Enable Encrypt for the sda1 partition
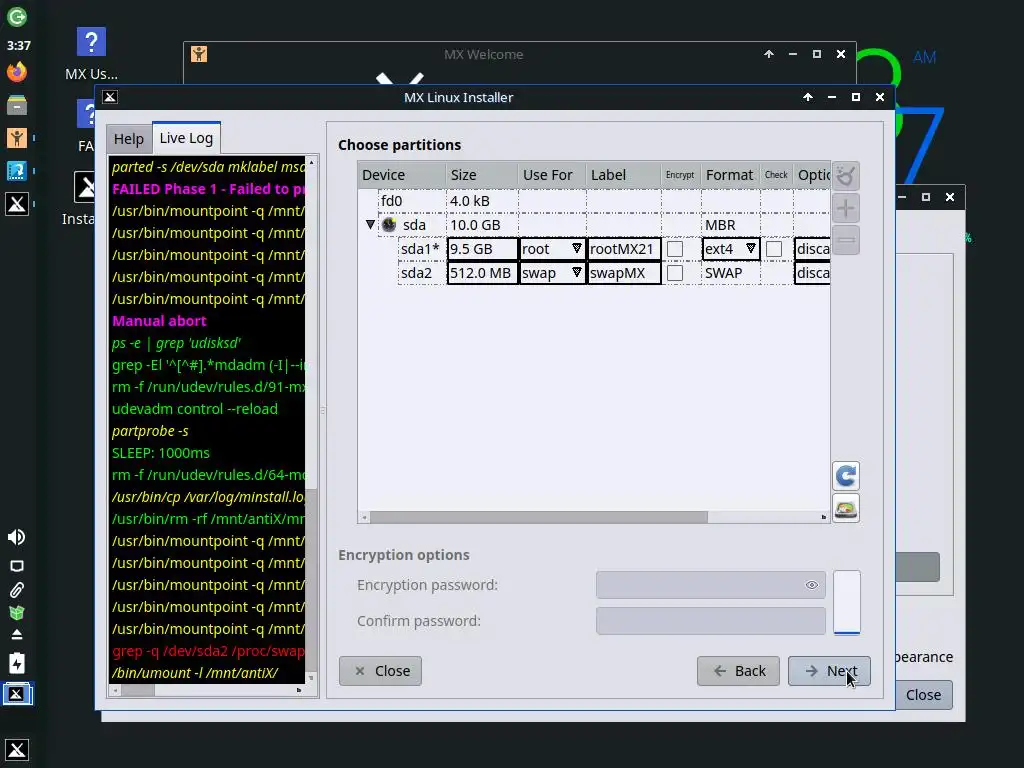Viewport: 1024px width, 768px height. pyautogui.click(x=675, y=249)
